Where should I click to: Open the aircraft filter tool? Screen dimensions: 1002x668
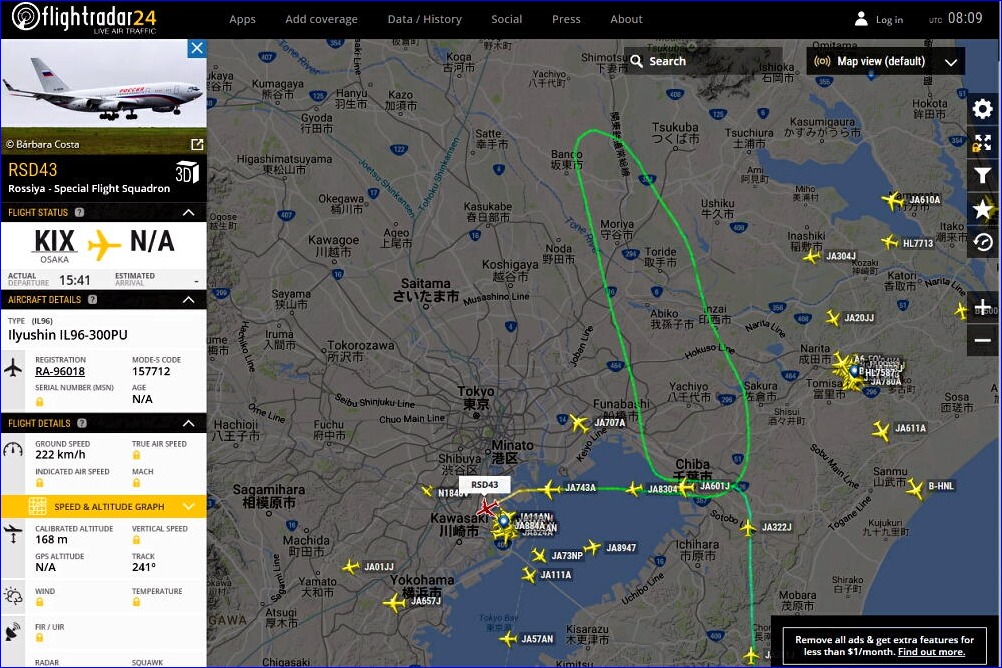[982, 175]
